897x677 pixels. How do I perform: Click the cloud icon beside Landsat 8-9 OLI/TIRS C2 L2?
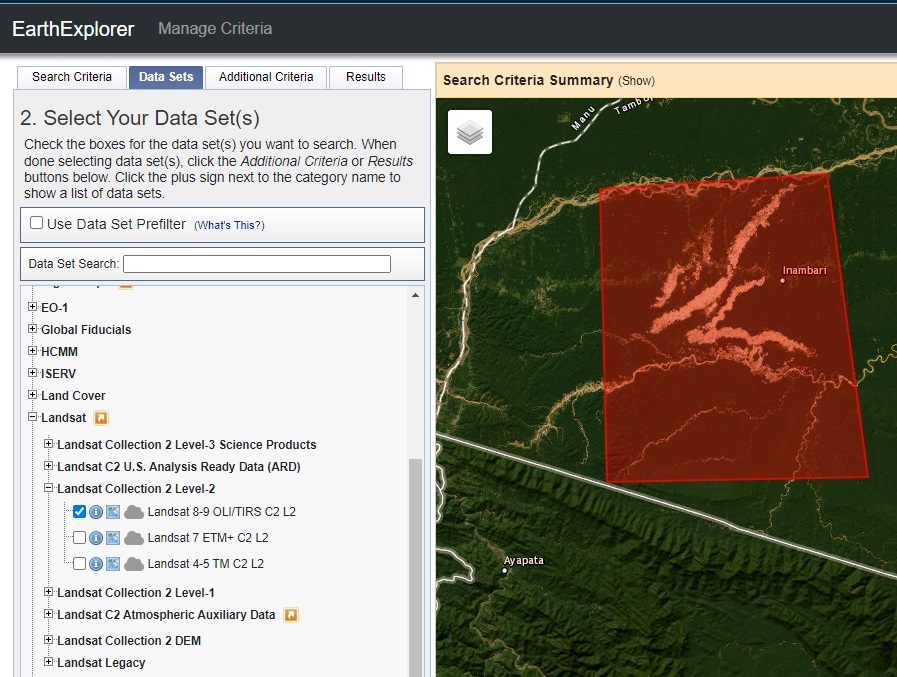click(134, 512)
